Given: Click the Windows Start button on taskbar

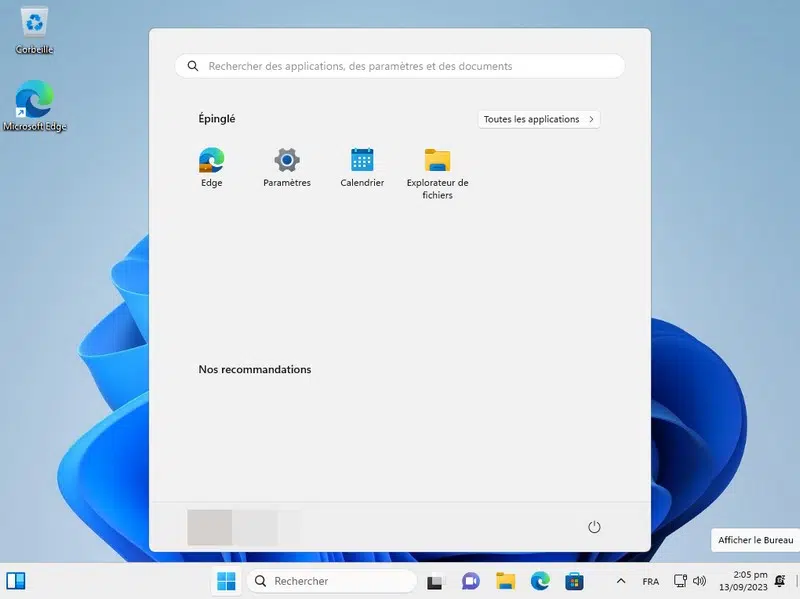Looking at the screenshot, I should (x=227, y=581).
